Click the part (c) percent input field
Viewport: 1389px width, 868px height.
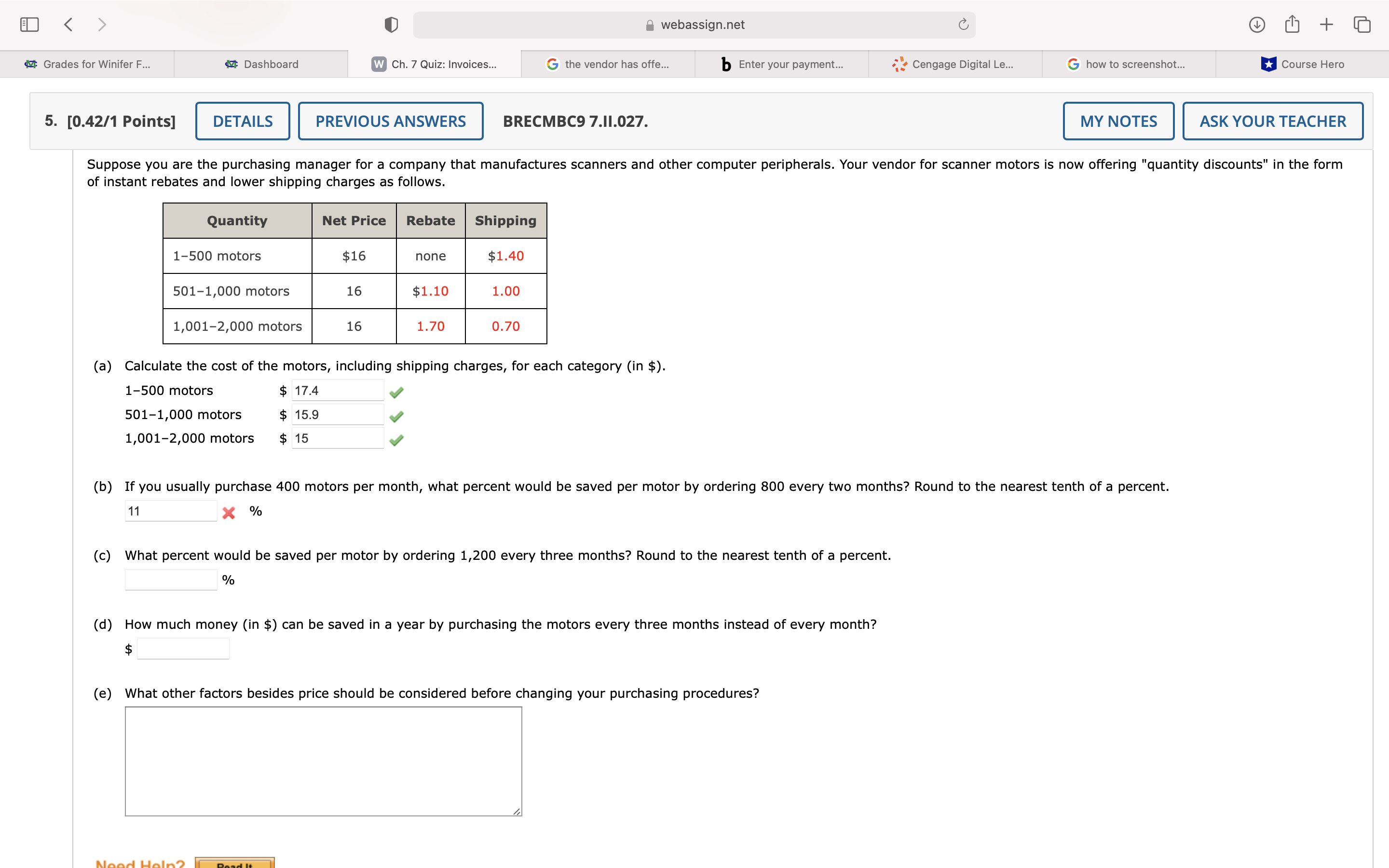[x=170, y=580]
